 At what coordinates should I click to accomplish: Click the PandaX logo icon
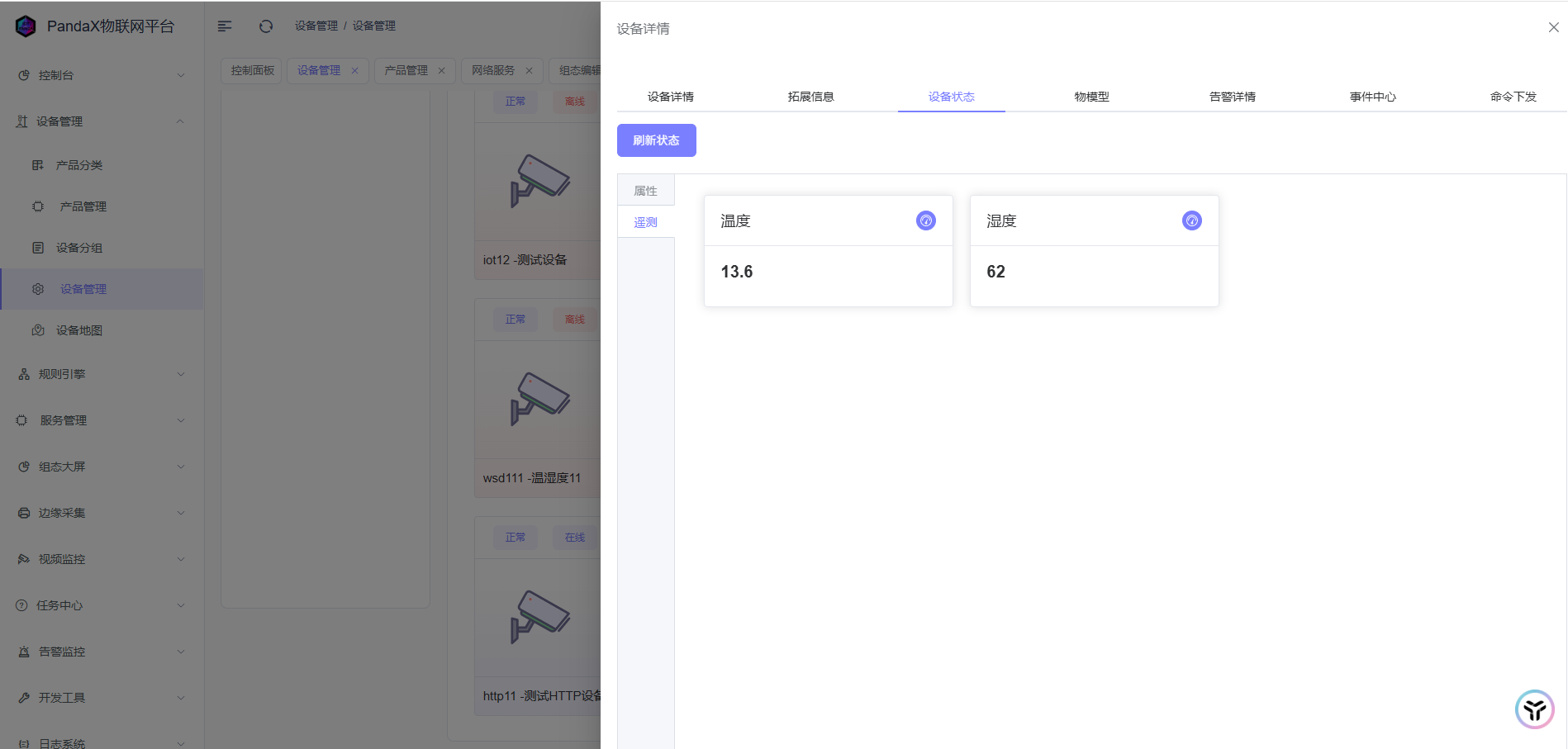click(26, 26)
